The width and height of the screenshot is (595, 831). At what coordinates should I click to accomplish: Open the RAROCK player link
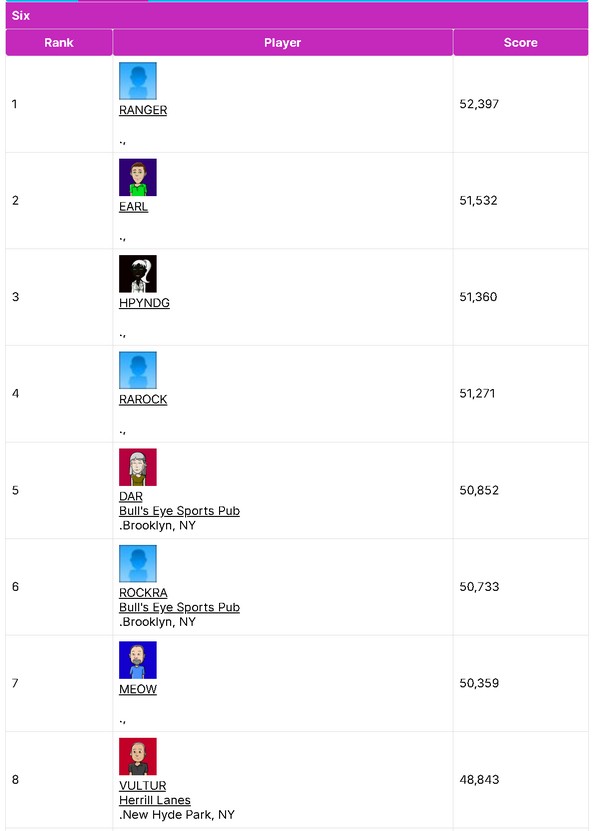(143, 400)
